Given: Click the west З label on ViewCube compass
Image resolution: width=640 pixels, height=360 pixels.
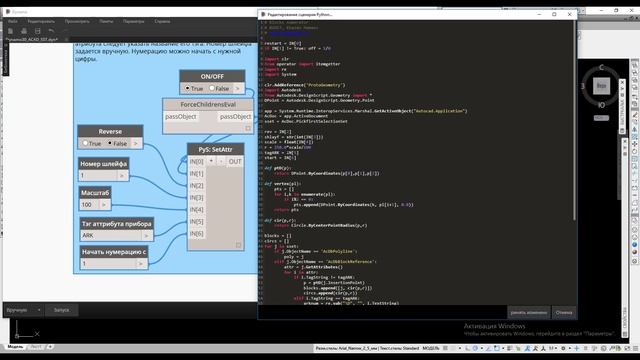Looking at the screenshot, I should point(583,86).
